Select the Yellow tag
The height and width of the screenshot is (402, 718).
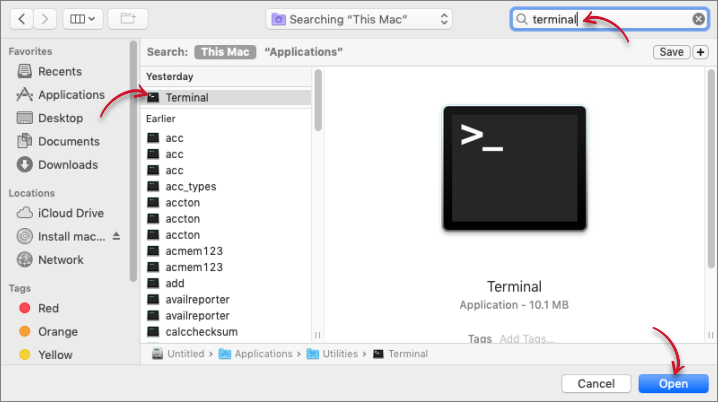pyautogui.click(x=55, y=355)
